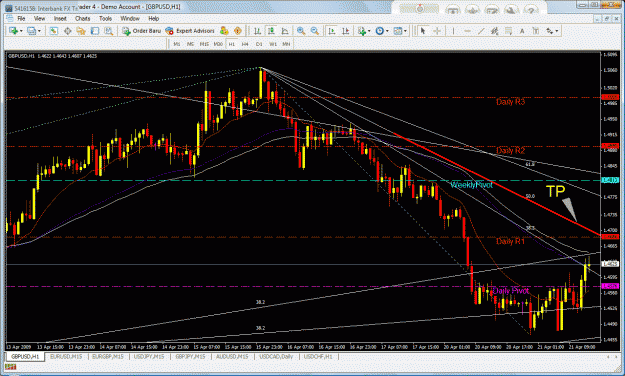The height and width of the screenshot is (376, 625).
Task: Zoom in on the chart
Action: (x=301, y=31)
